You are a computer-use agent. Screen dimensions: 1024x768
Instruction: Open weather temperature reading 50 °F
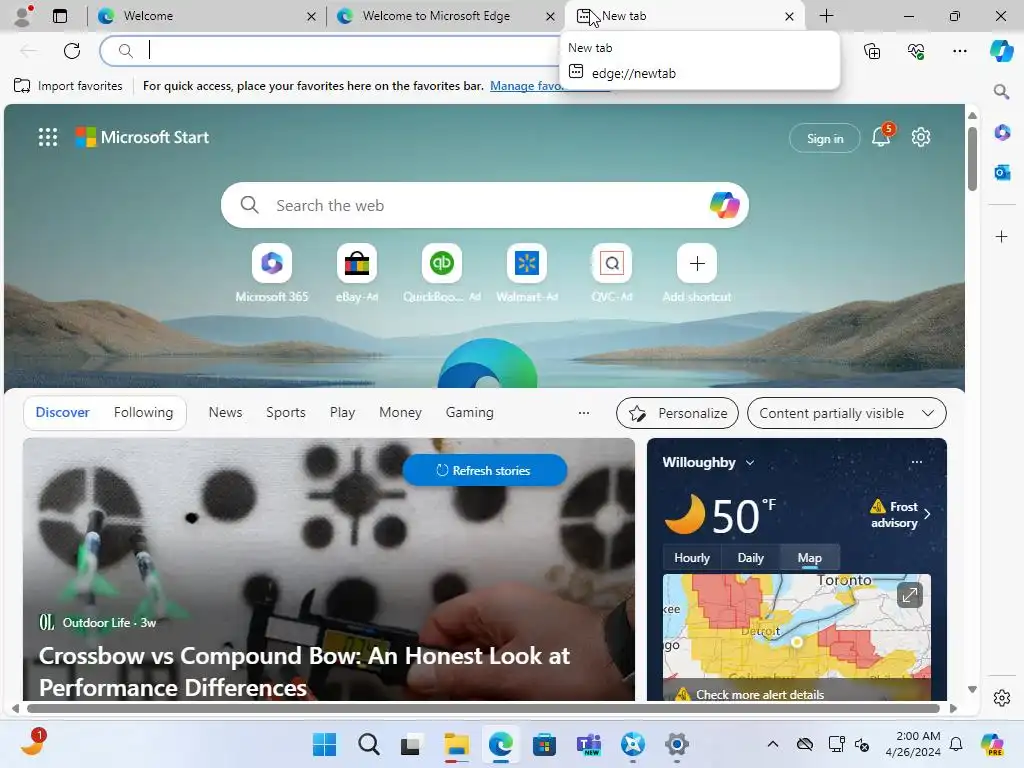[744, 515]
